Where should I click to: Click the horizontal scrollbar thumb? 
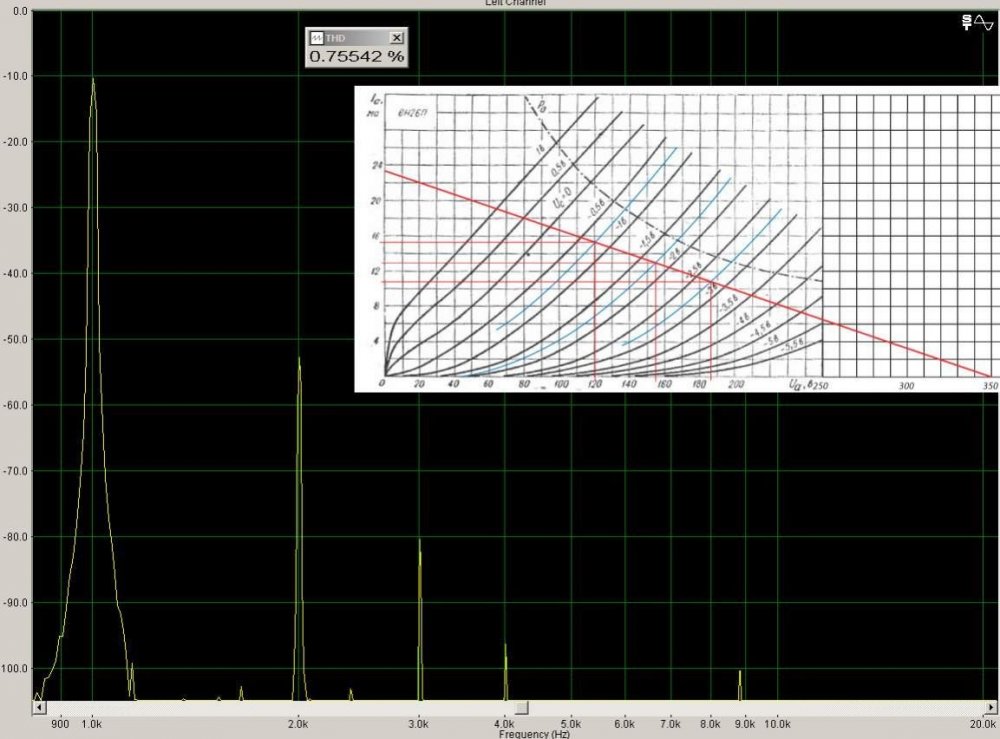[521, 708]
